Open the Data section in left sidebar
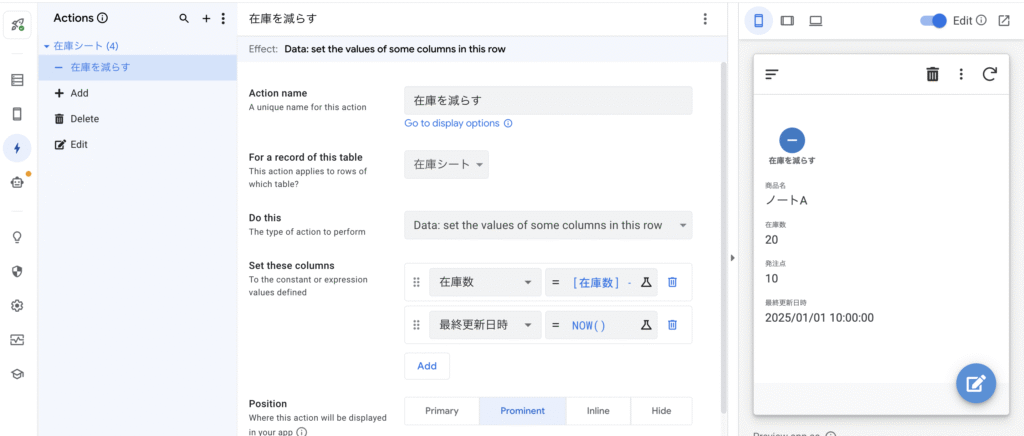The image size is (1024, 436). click(17, 80)
